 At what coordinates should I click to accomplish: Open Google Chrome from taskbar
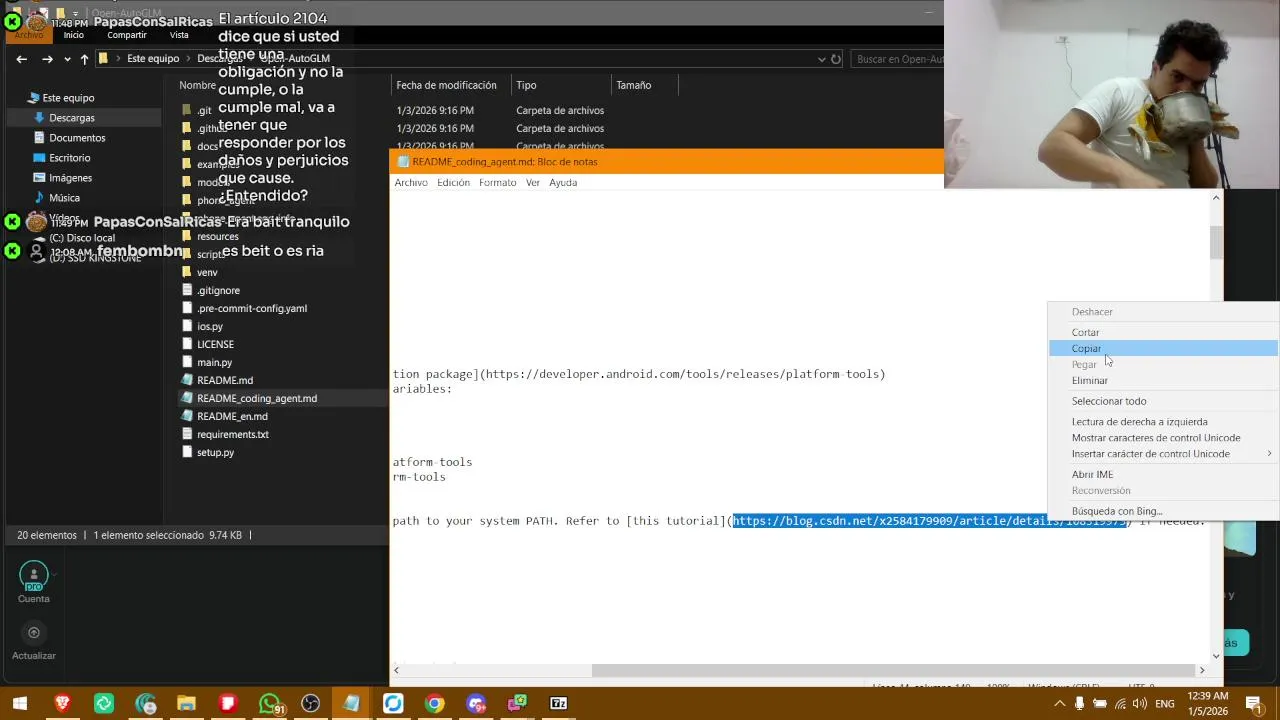coord(434,704)
